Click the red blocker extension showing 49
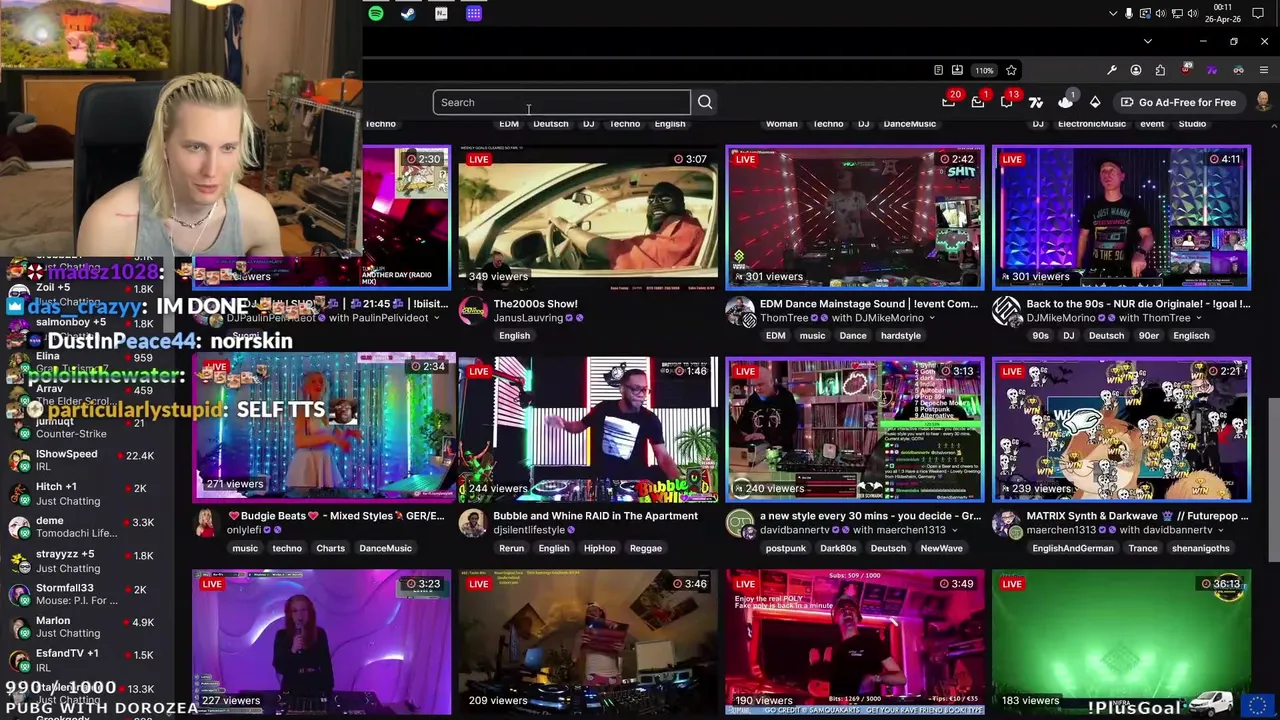This screenshot has height=720, width=1280. point(1186,70)
